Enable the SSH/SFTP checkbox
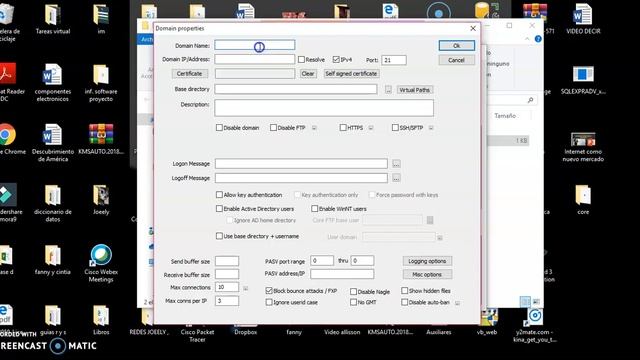Screen dimensions: 640x360 (x=395, y=128)
